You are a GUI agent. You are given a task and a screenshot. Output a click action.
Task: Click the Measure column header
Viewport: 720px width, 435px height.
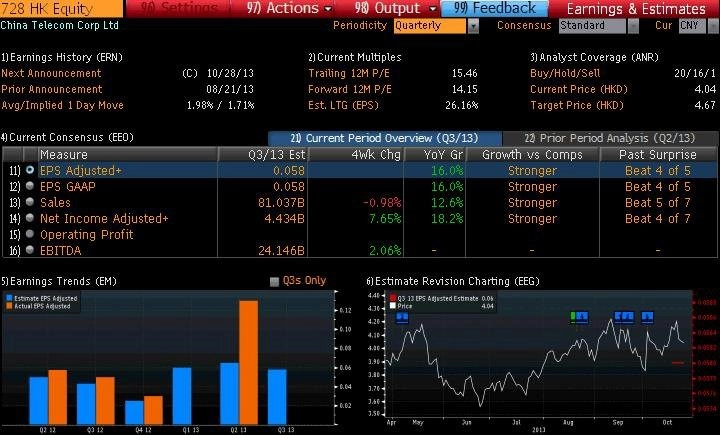tap(128, 154)
